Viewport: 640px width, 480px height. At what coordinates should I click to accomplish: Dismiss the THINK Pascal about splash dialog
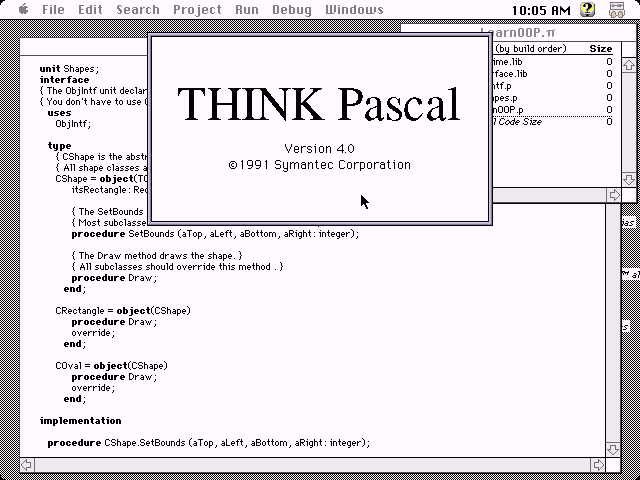(320, 129)
